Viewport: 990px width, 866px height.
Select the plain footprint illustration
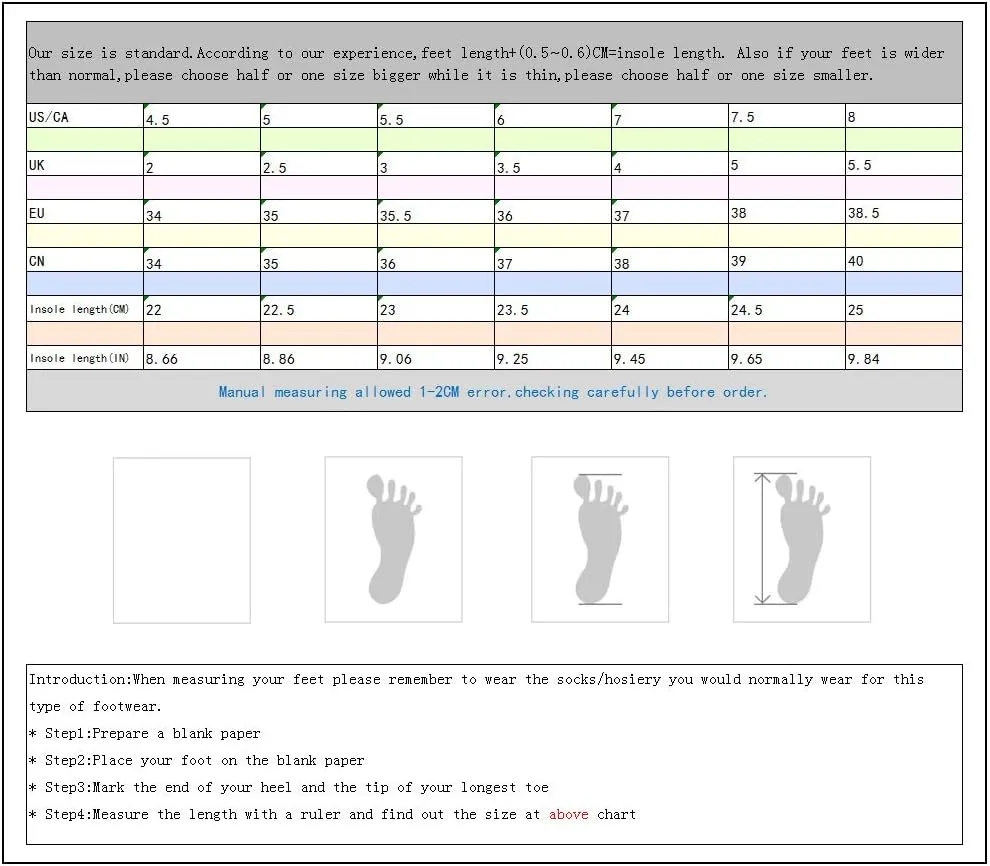click(393, 540)
